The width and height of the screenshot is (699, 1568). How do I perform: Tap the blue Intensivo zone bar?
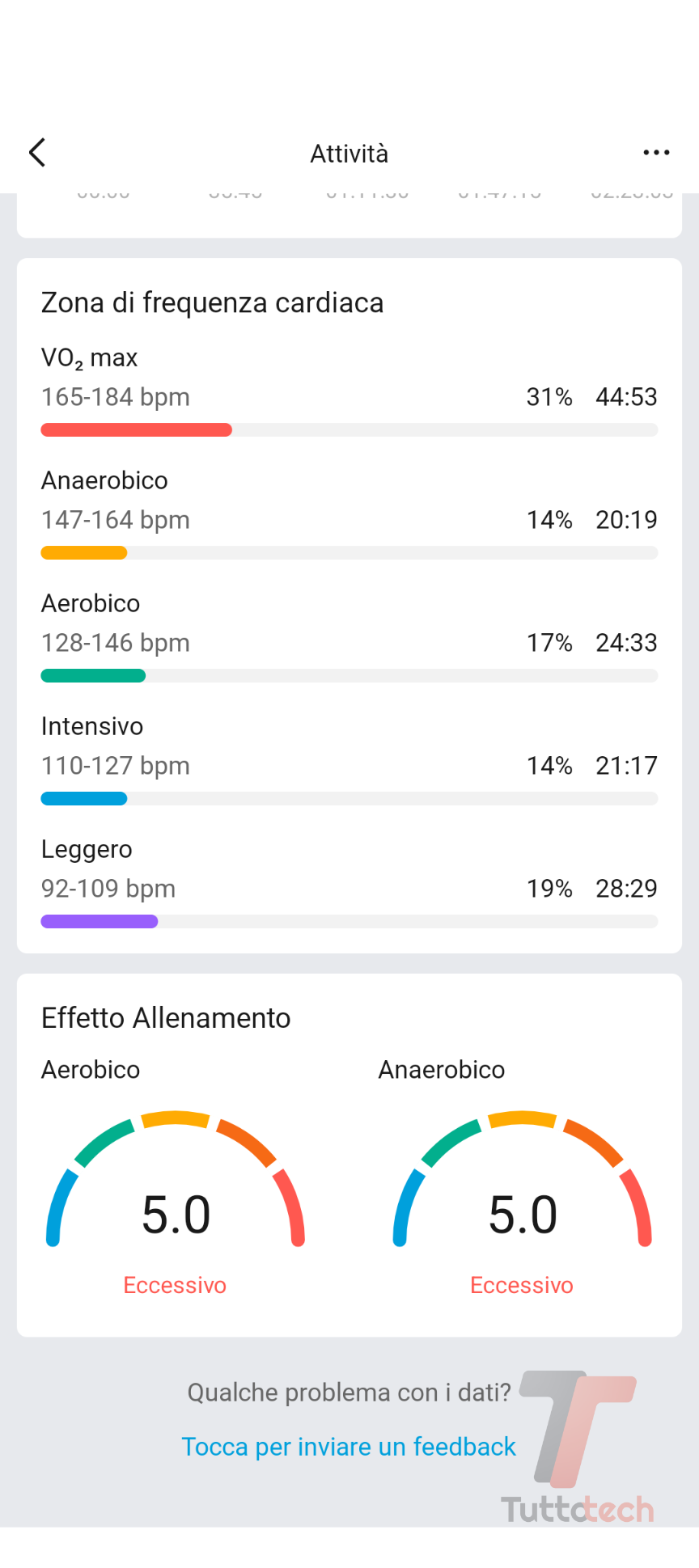point(84,799)
